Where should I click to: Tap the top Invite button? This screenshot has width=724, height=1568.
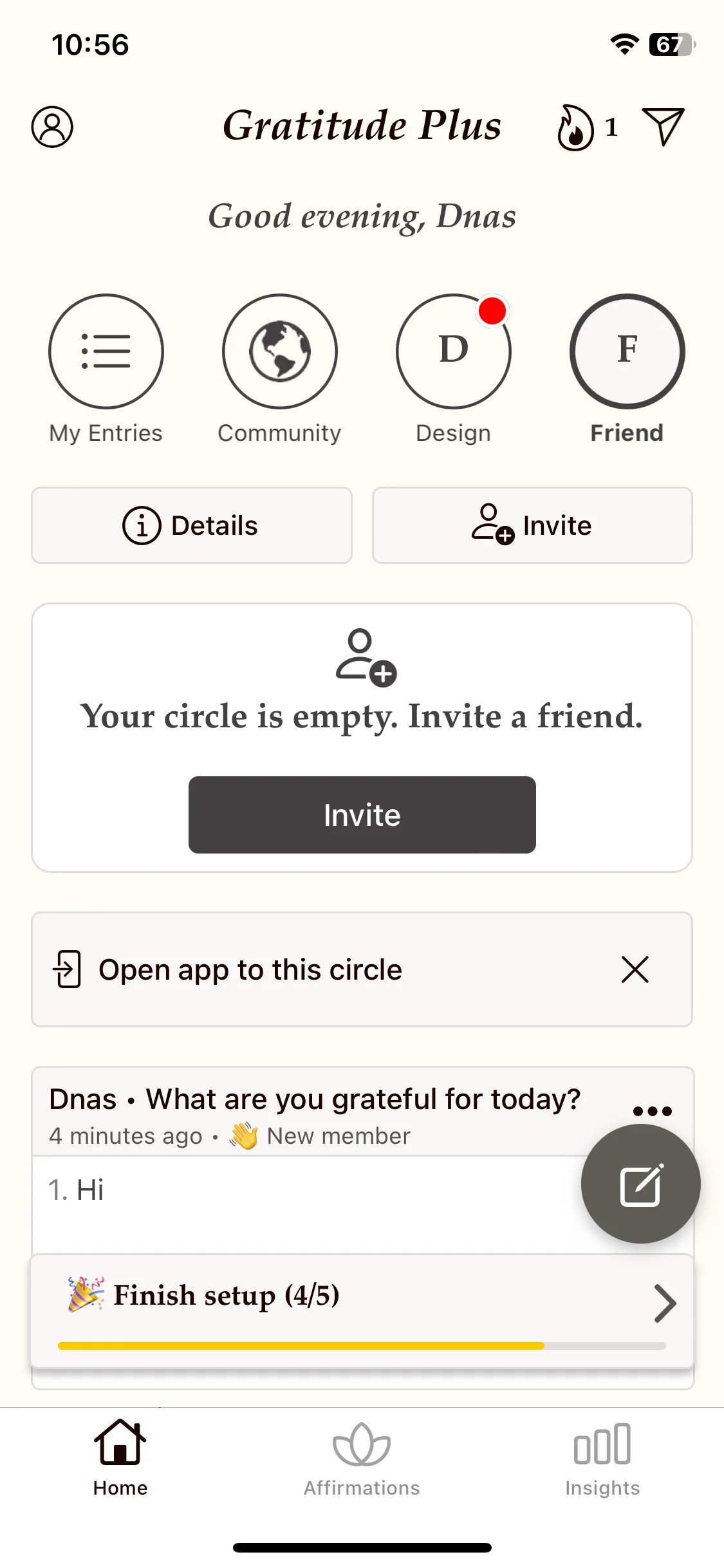pos(532,525)
